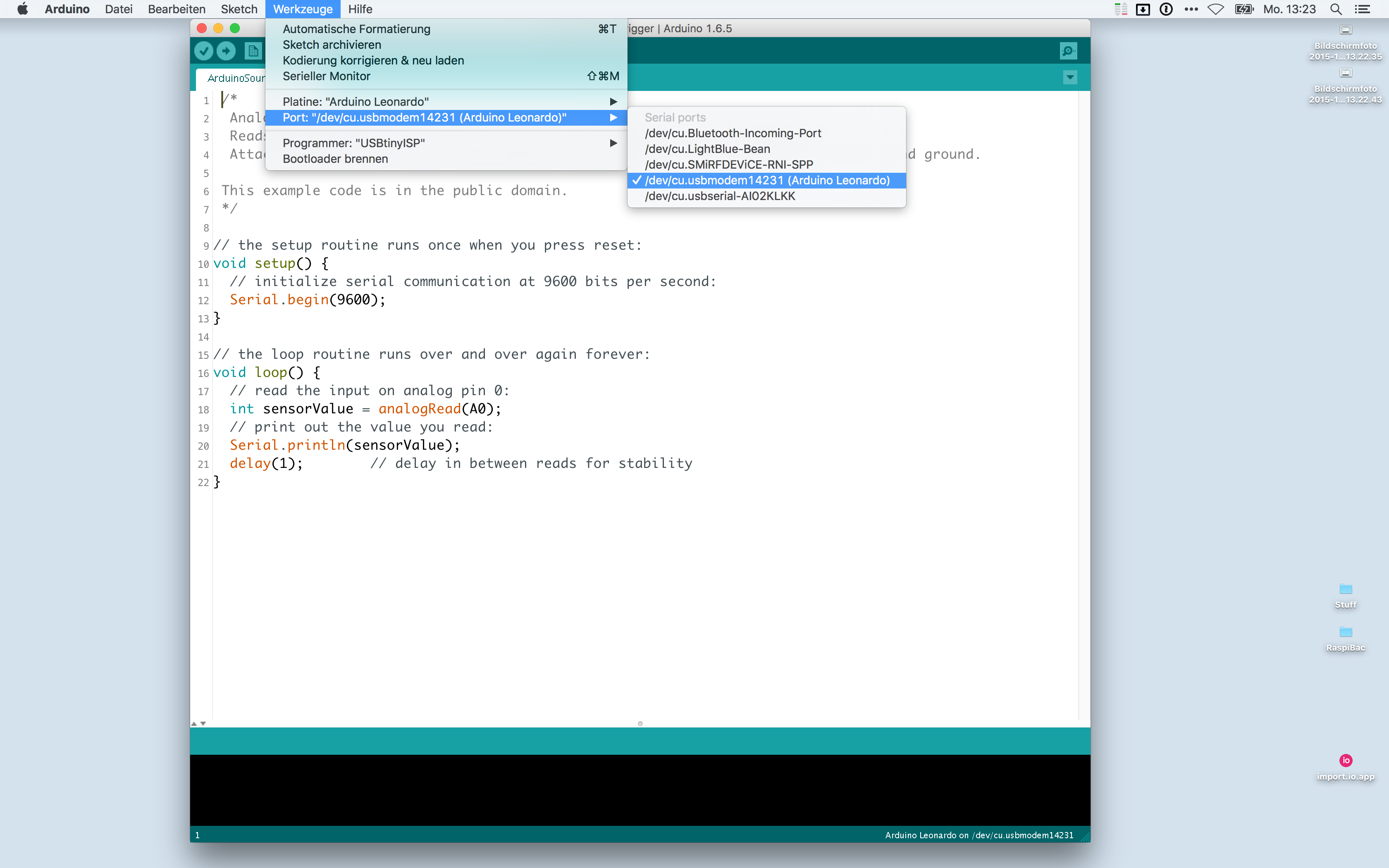Open the Stuff folder on desktop
Image resolution: width=1389 pixels, height=868 pixels.
[1345, 590]
